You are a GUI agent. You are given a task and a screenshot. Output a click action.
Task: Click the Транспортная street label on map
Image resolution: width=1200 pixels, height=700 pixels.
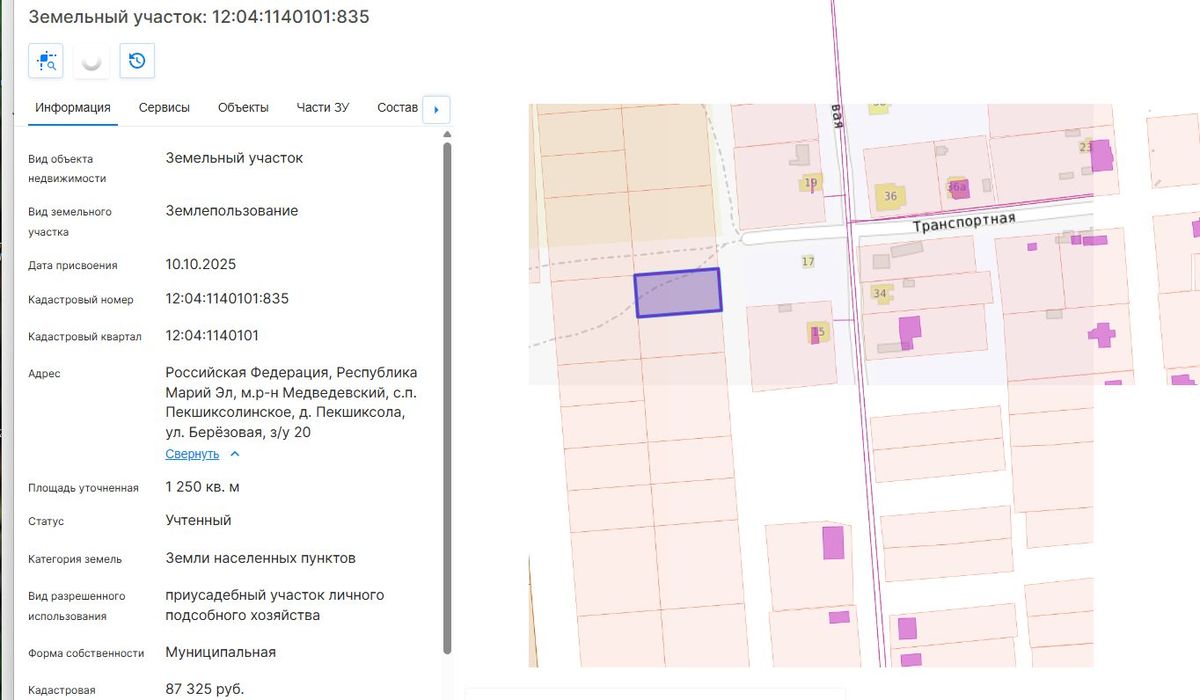point(963,222)
